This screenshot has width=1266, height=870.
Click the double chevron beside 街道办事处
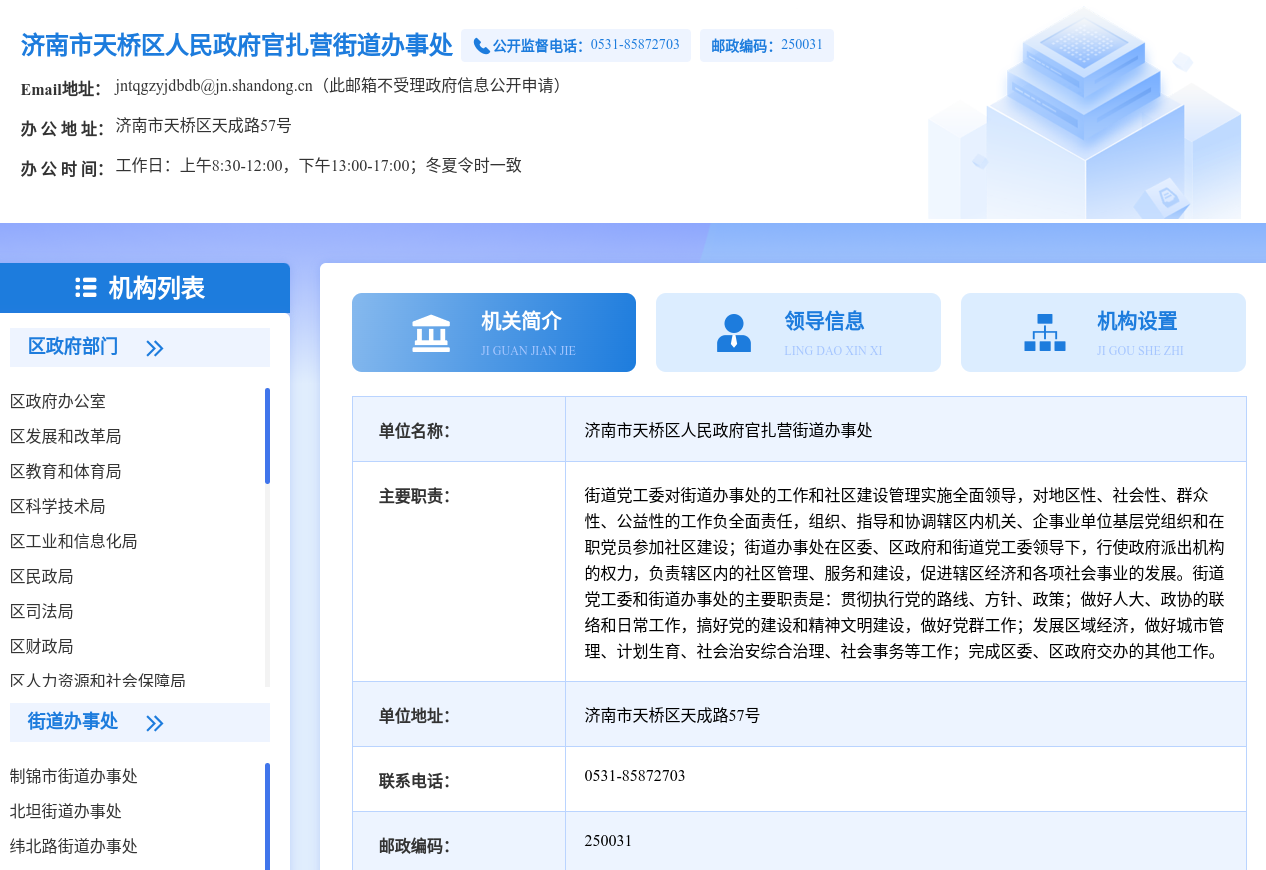click(154, 723)
